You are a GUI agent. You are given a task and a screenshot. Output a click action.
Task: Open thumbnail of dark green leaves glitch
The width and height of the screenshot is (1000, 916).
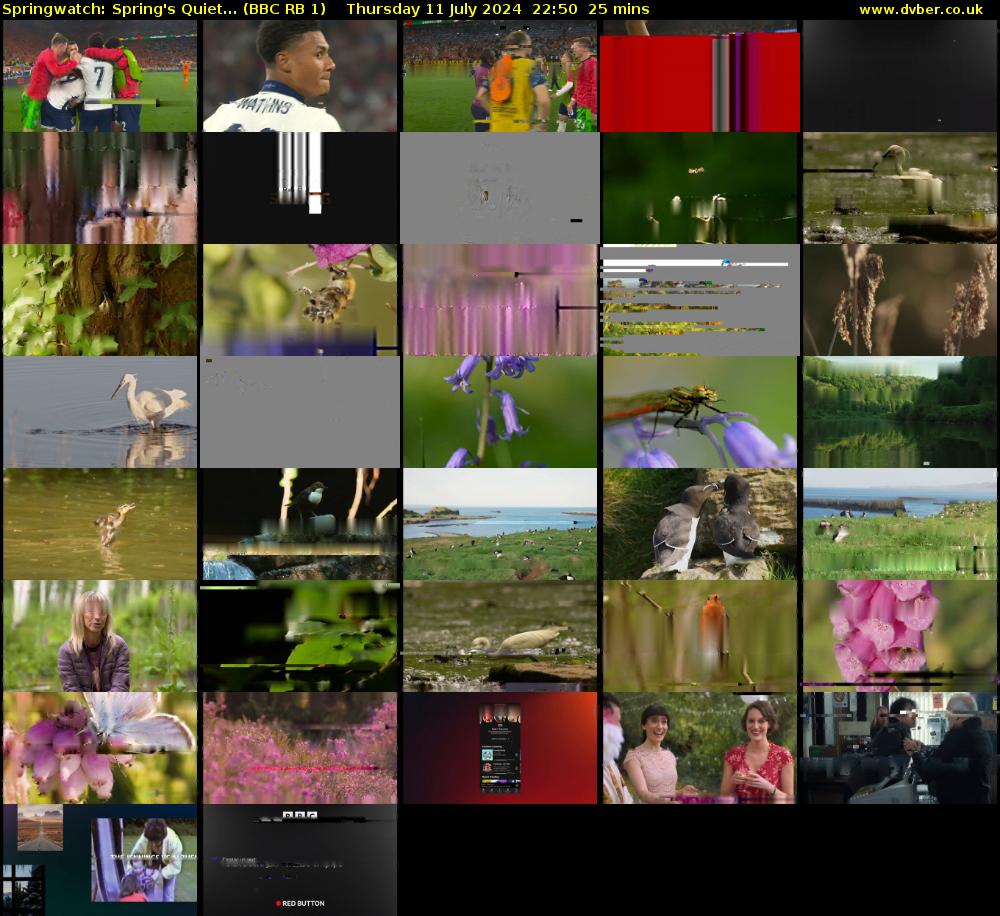click(300, 636)
